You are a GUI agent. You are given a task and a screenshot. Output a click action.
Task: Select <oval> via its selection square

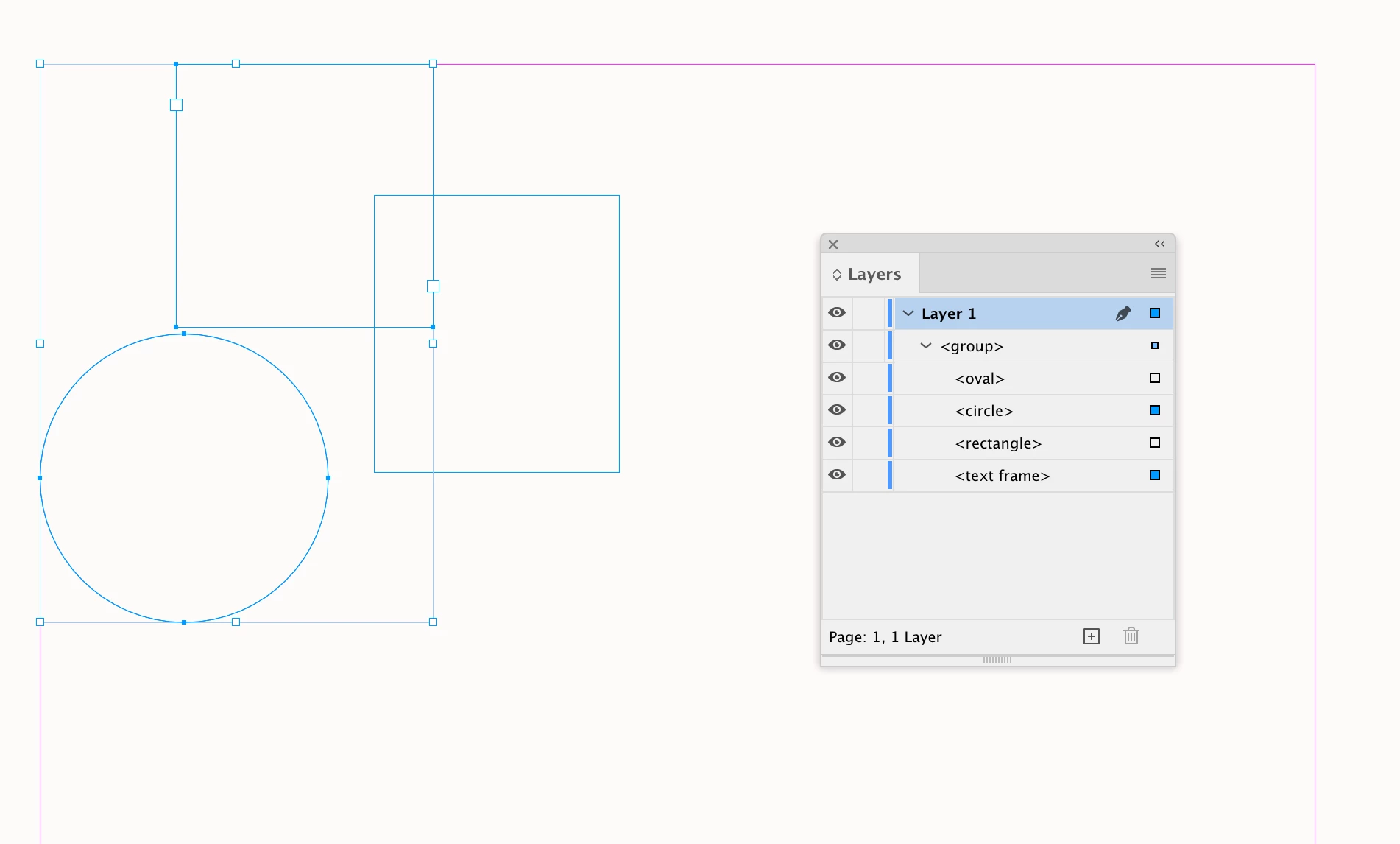tap(1155, 378)
